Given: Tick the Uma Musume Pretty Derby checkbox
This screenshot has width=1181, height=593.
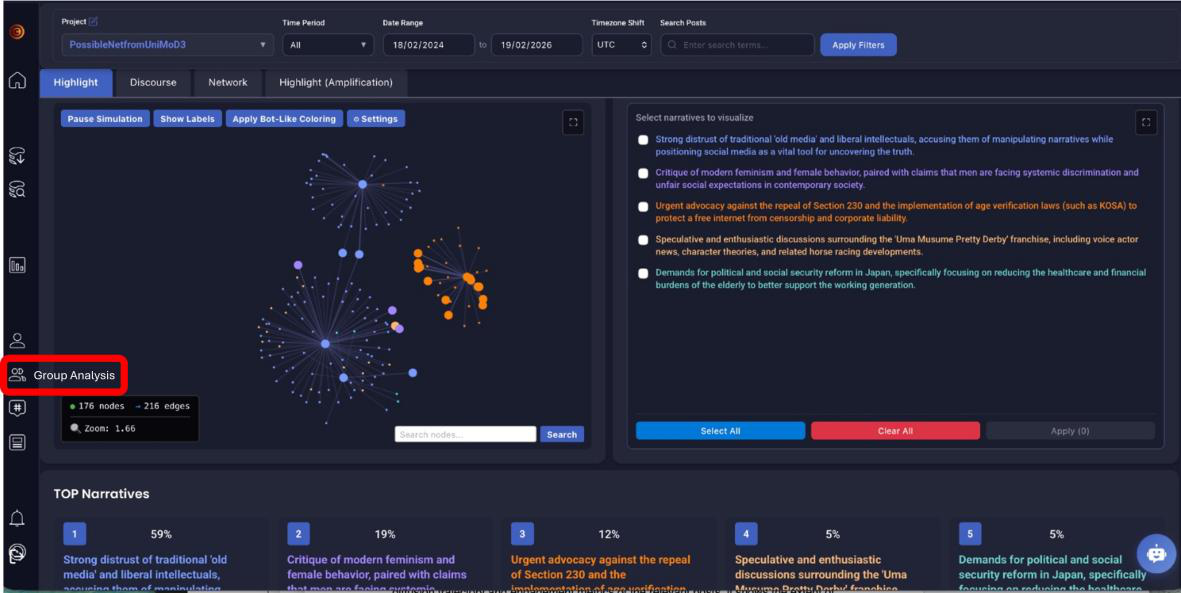Looking at the screenshot, I should click(642, 240).
